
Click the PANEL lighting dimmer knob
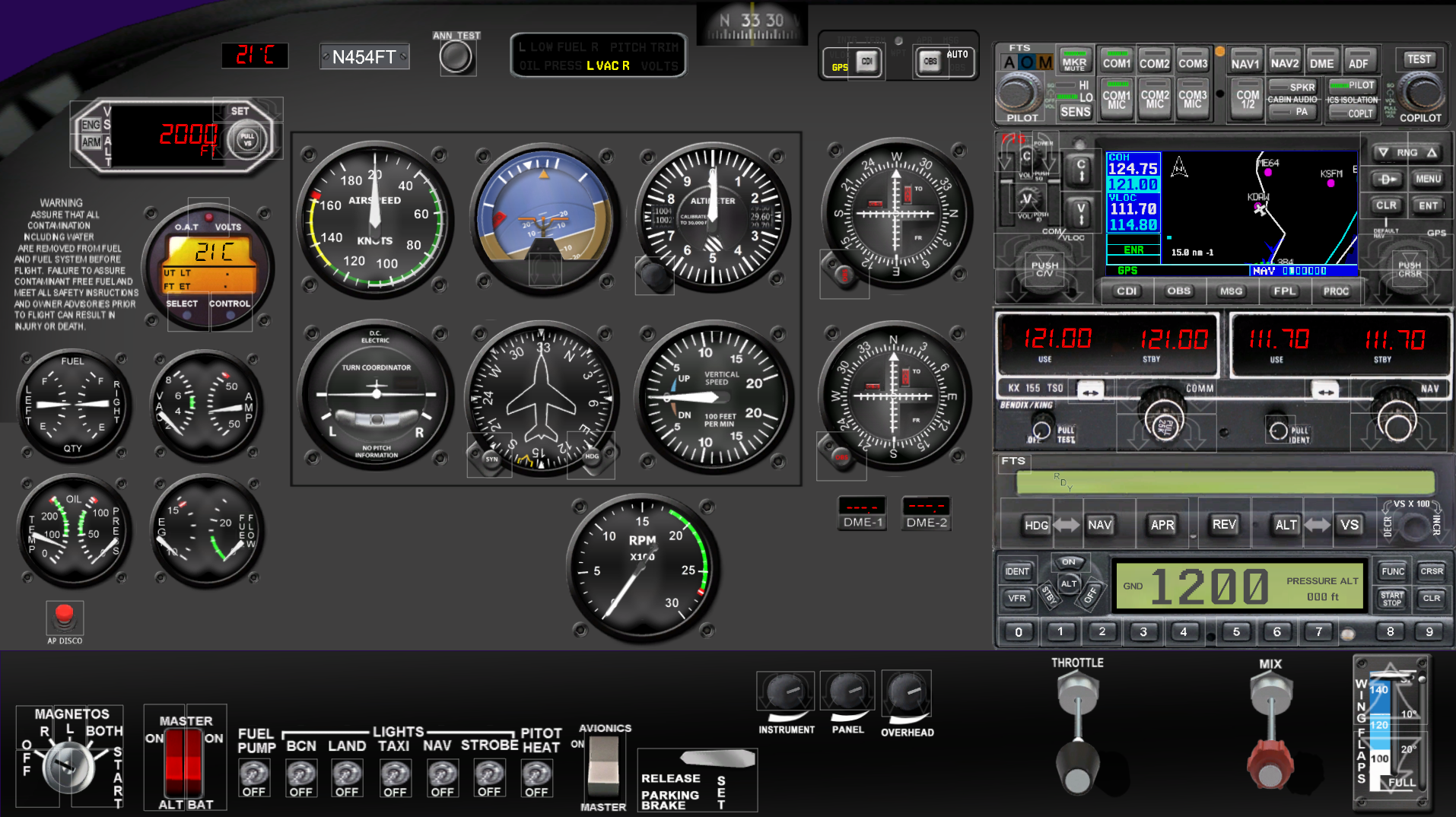pos(847,691)
